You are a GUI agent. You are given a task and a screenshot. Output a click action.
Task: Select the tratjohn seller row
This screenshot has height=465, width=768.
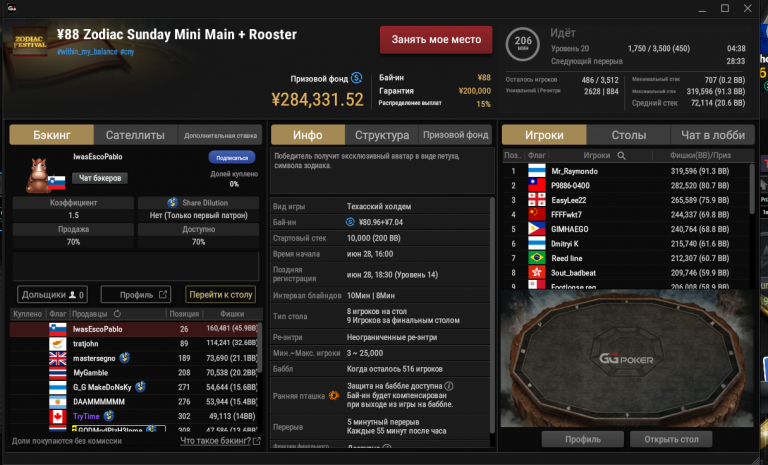[133, 343]
